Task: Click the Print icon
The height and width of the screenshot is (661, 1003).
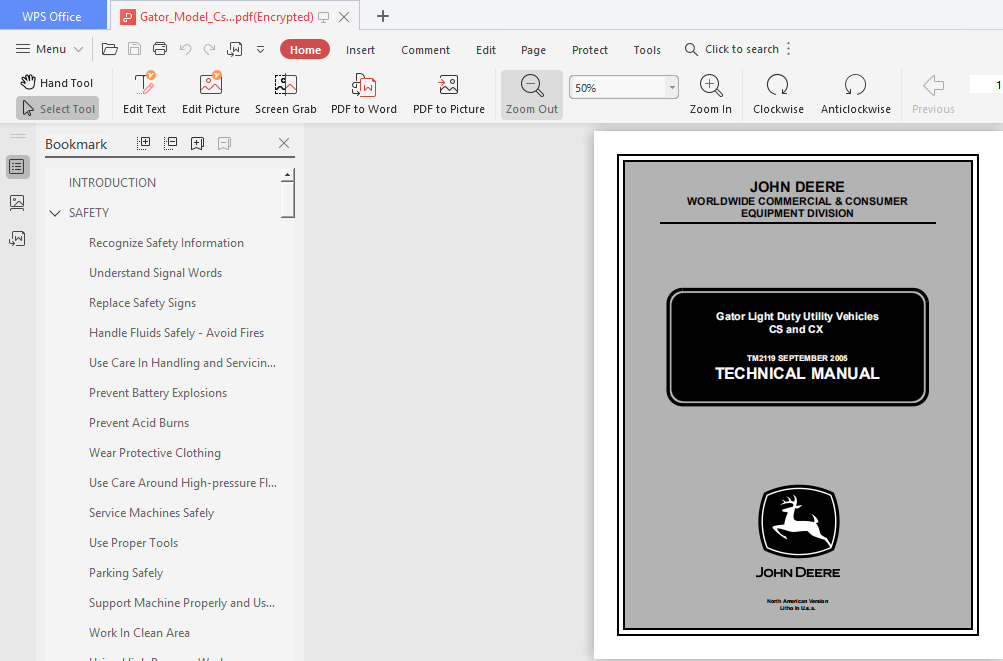Action: (x=160, y=49)
